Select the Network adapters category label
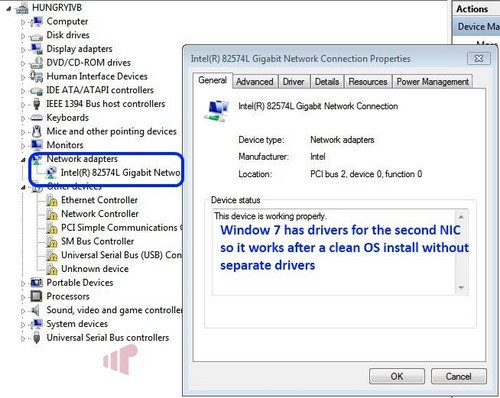Screen dimensions: 500x398 82,159
